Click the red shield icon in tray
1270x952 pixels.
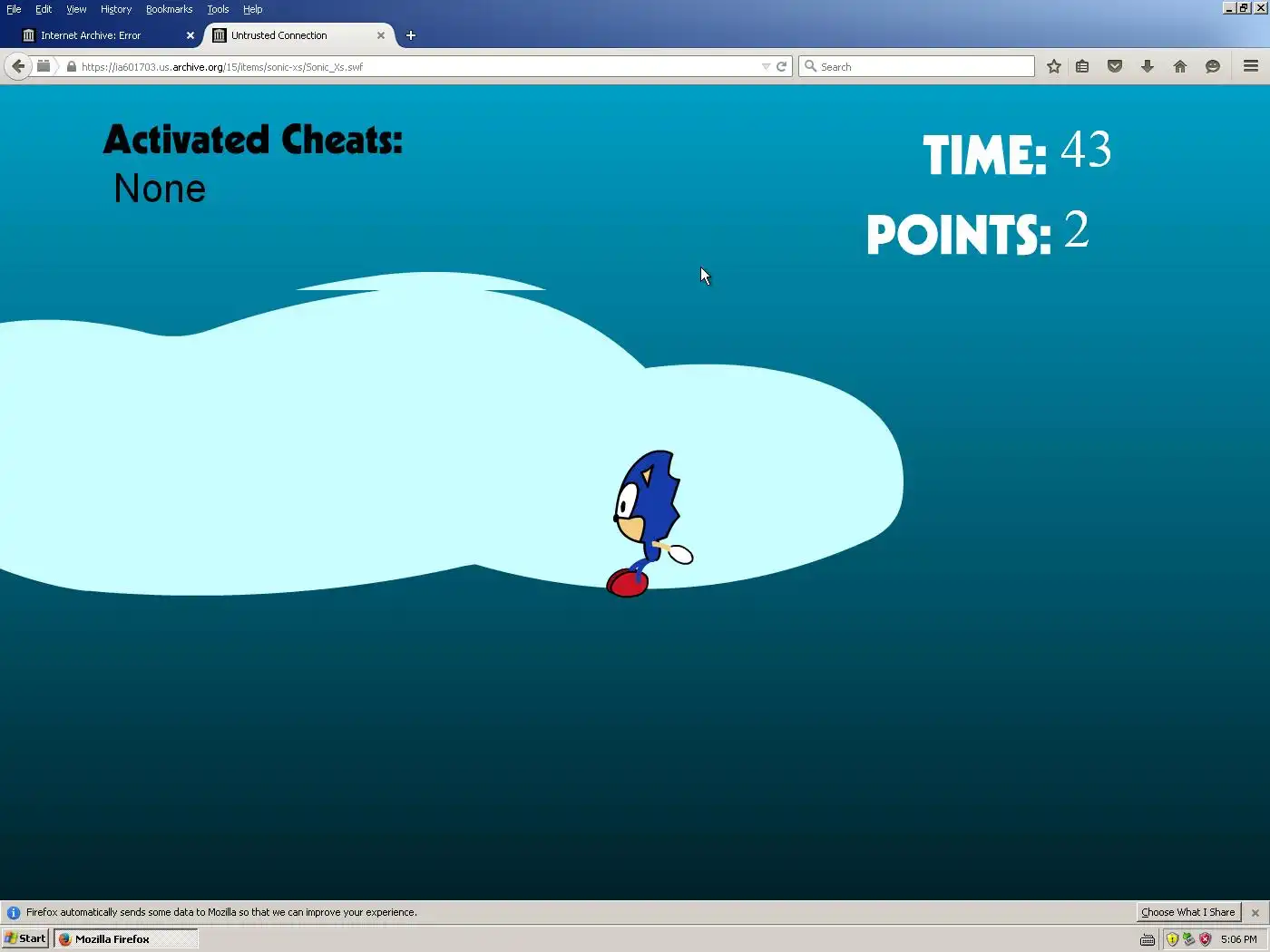click(1206, 939)
